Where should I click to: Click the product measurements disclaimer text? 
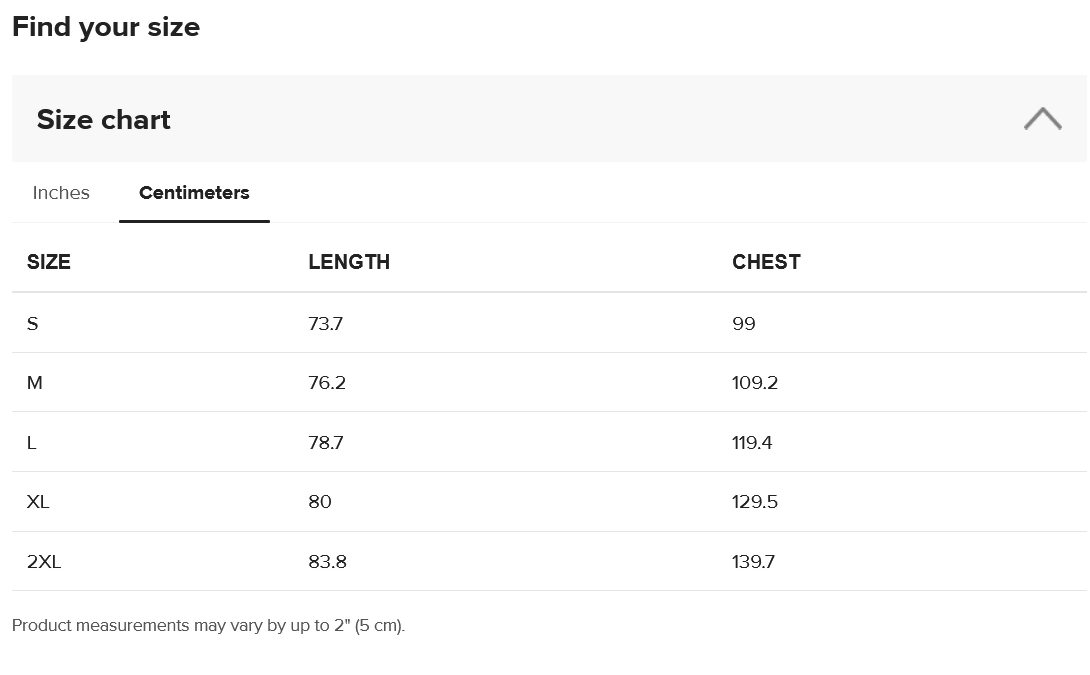click(x=208, y=626)
